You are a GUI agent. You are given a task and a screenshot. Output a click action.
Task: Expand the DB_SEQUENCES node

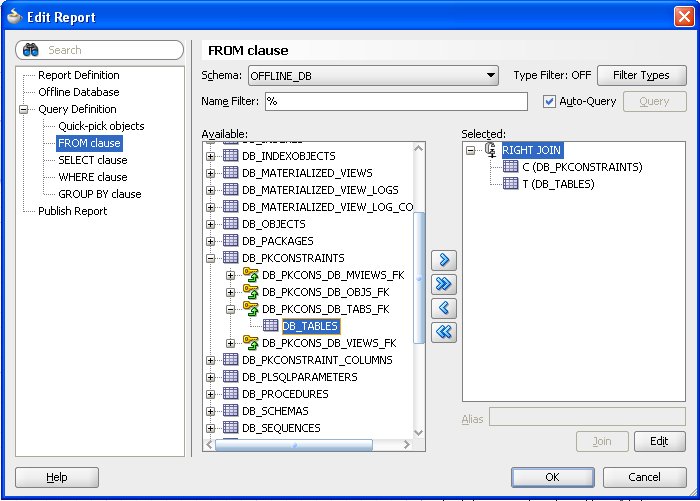click(x=211, y=428)
